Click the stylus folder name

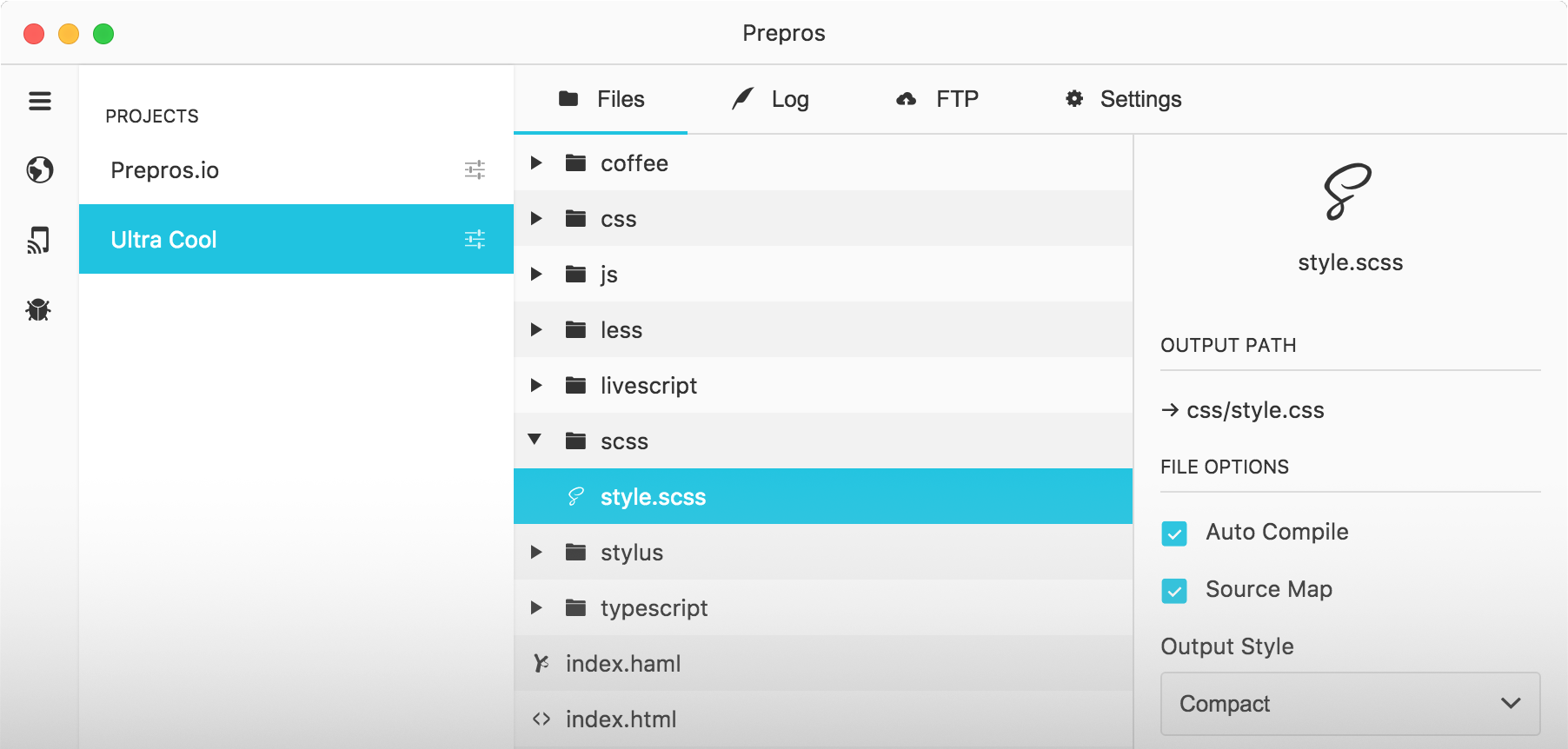click(x=632, y=553)
